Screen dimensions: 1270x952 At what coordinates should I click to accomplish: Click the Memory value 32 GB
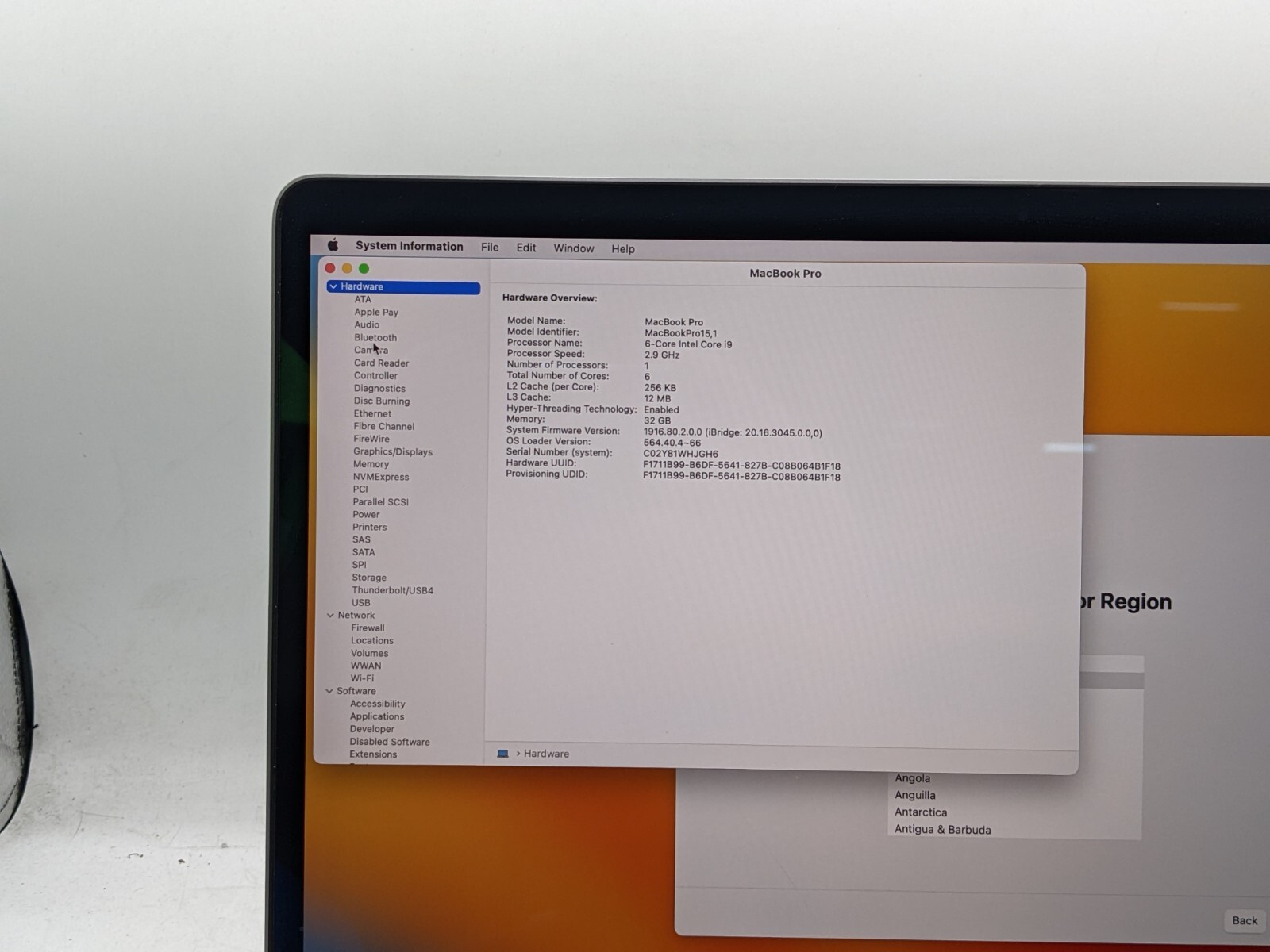point(657,420)
